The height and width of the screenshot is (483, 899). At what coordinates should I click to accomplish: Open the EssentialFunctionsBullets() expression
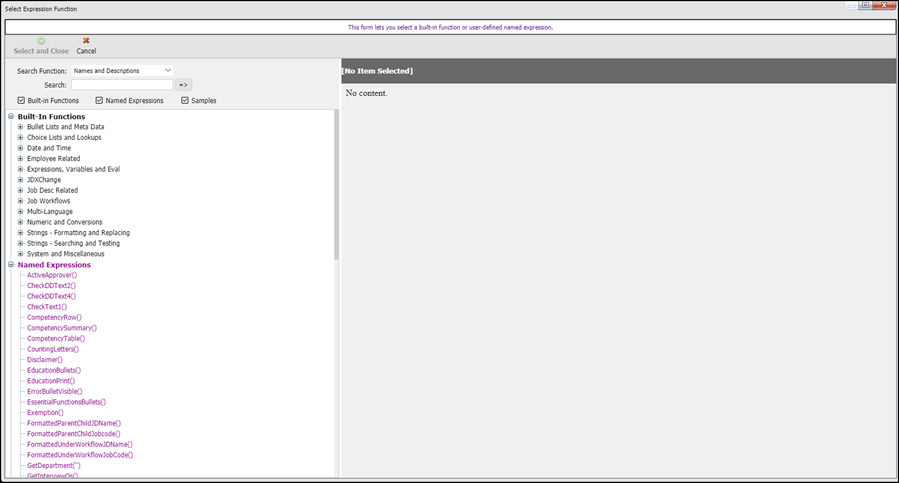coord(66,402)
